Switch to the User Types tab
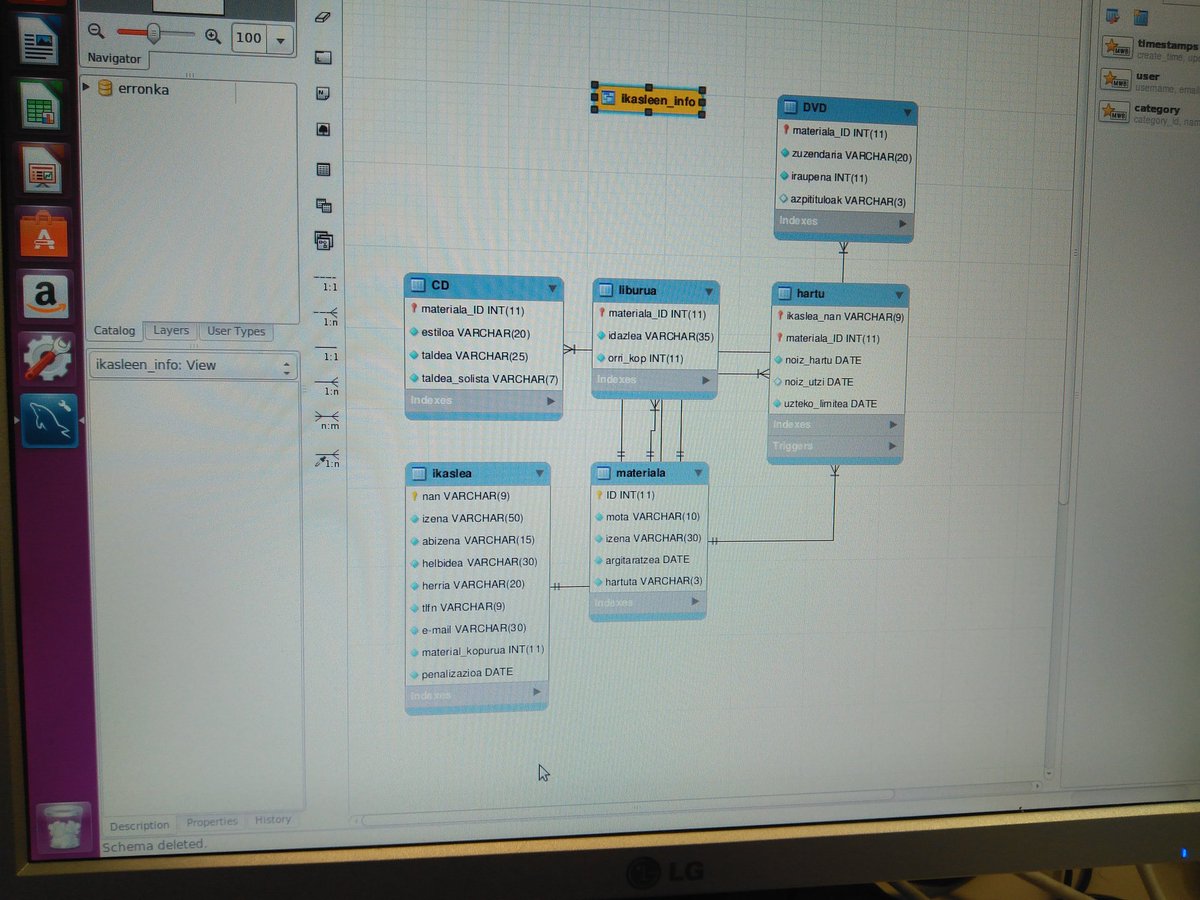 click(236, 332)
